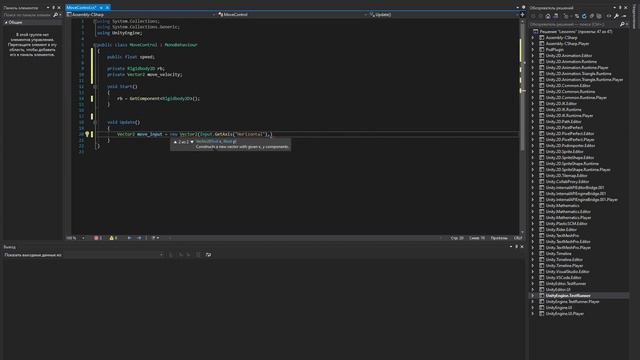Select Unity.2D.Common.Editor project
Image resolution: width=640 pixels, height=360 pixels.
tap(568, 86)
